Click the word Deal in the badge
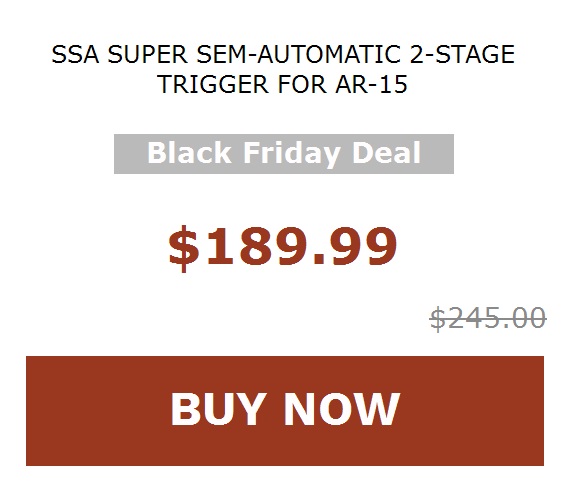The width and height of the screenshot is (566, 496). coord(386,153)
